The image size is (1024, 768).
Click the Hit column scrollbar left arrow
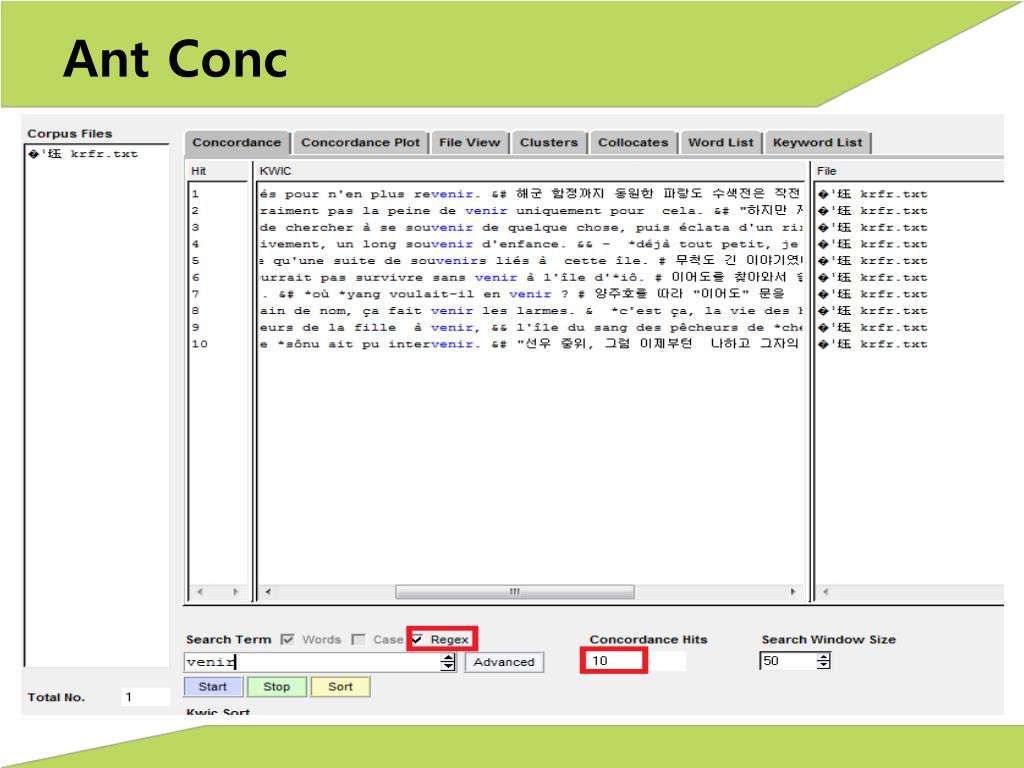point(200,592)
